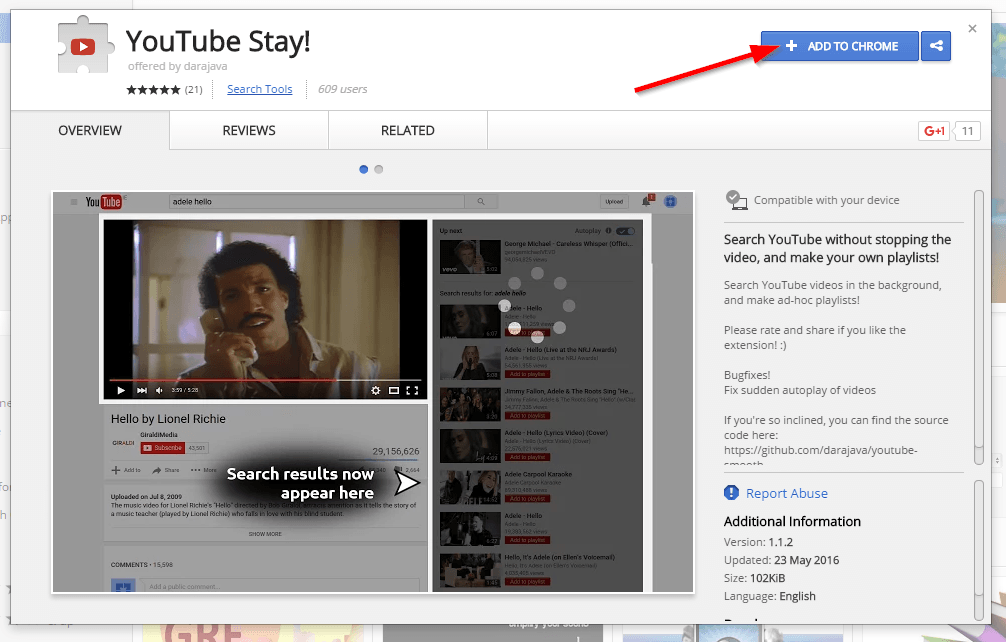Click the compatible with device checkmark icon
This screenshot has width=1006, height=642.
pyautogui.click(x=736, y=199)
